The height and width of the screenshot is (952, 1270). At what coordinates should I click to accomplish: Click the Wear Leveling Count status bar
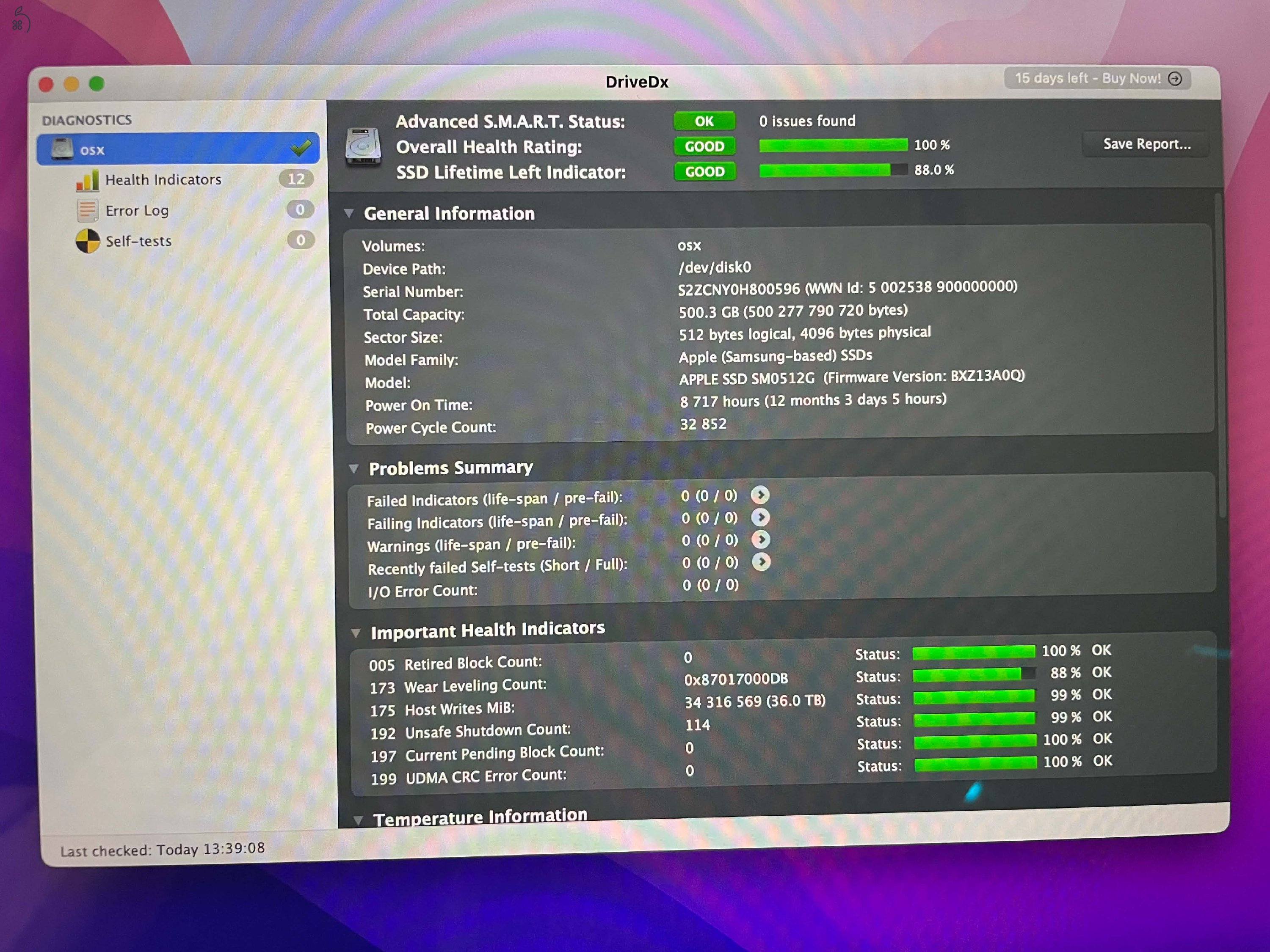point(975,674)
